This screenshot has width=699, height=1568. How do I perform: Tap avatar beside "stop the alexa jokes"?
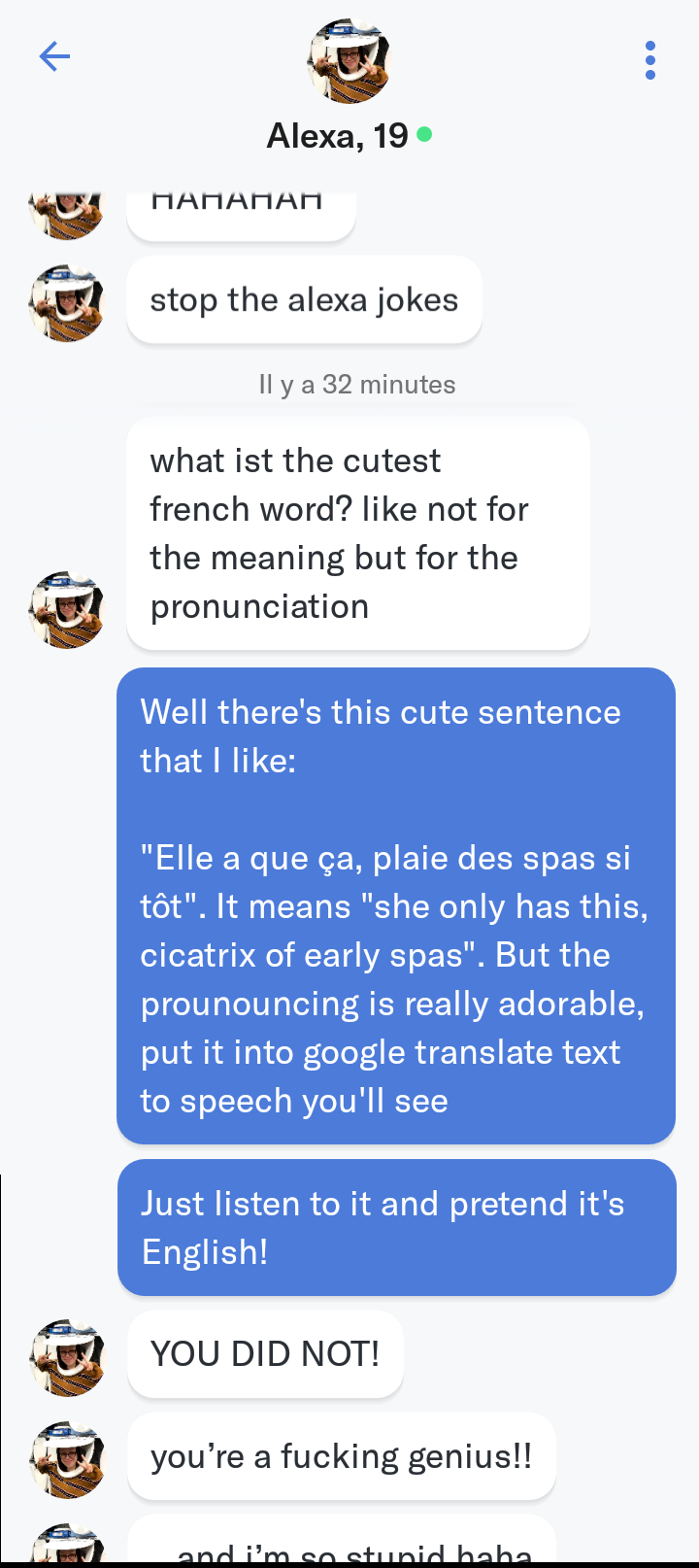67,303
